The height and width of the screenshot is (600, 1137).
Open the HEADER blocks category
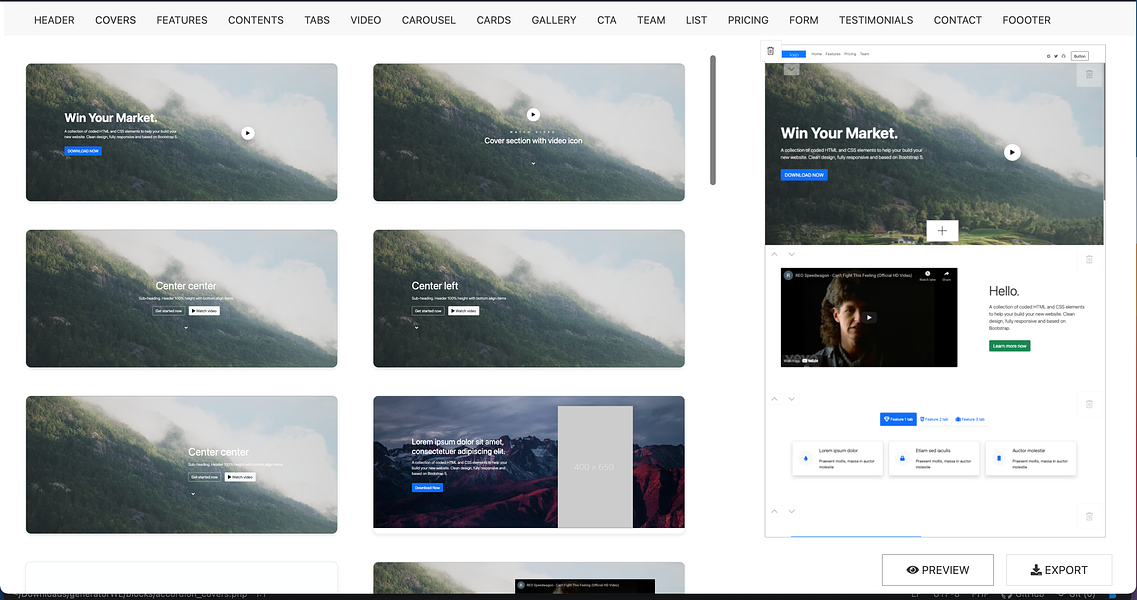pos(54,20)
